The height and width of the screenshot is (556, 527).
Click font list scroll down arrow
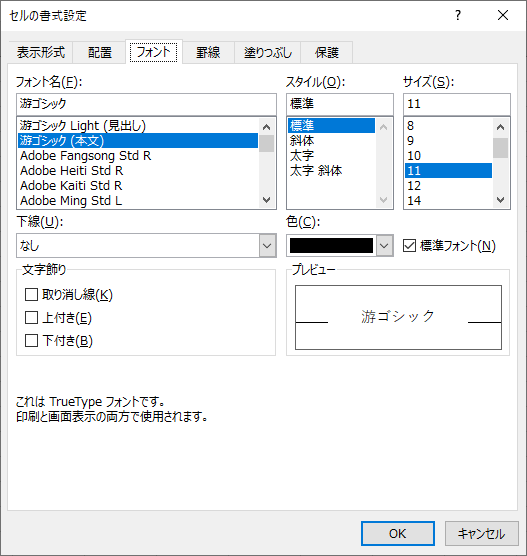coord(266,200)
